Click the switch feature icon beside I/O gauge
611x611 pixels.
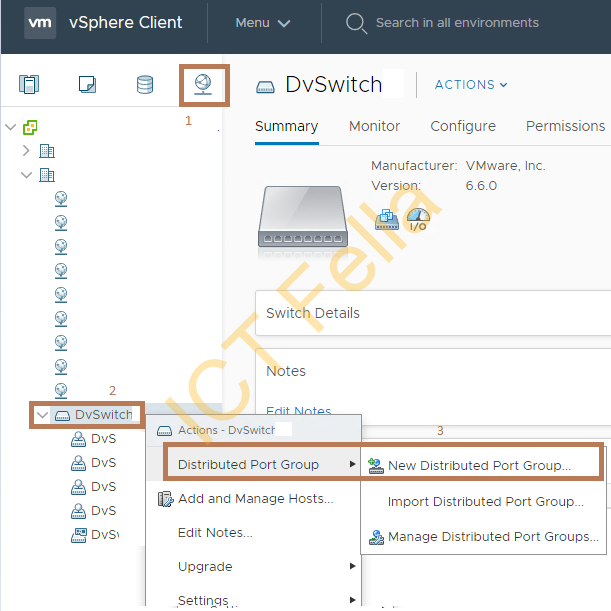(x=387, y=219)
